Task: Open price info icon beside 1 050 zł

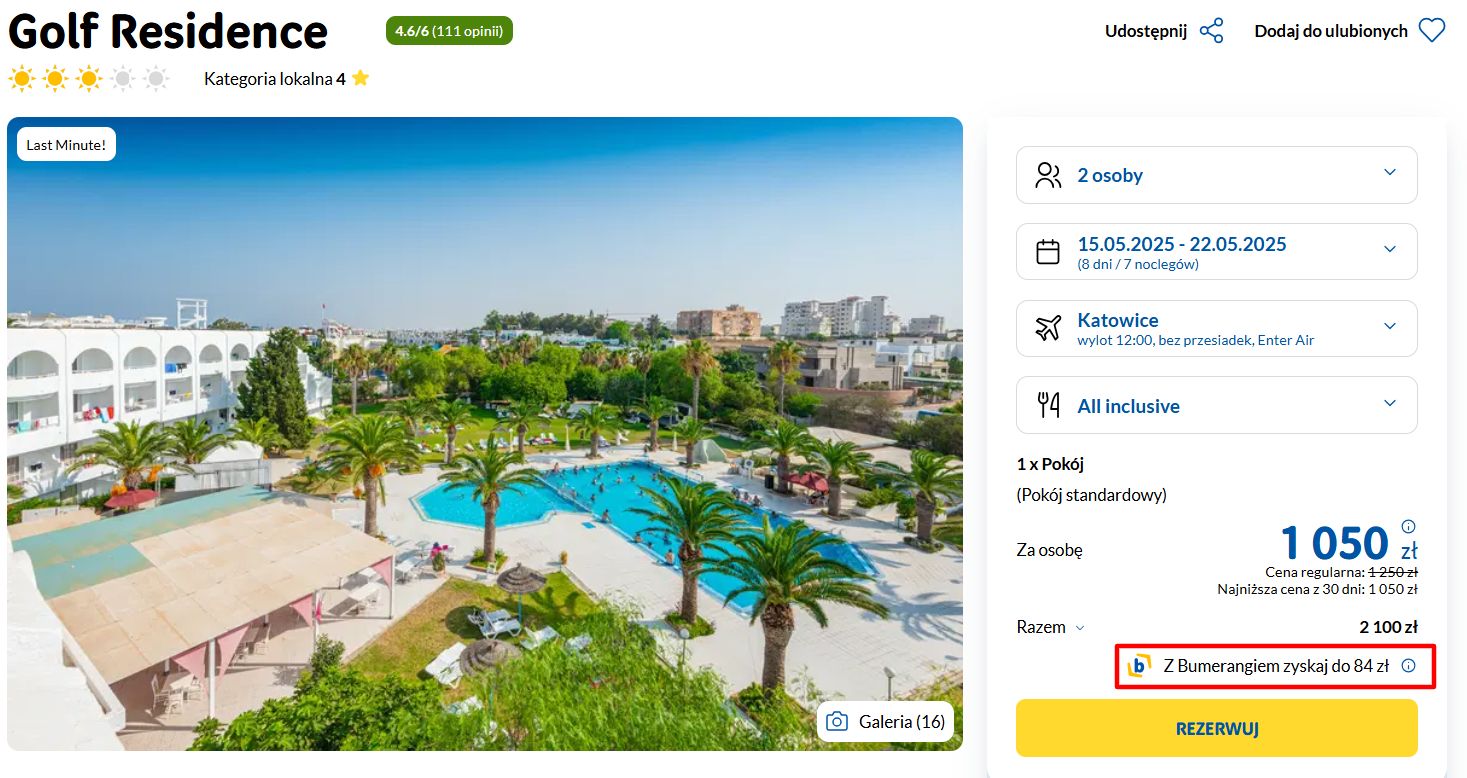Action: [x=1409, y=527]
